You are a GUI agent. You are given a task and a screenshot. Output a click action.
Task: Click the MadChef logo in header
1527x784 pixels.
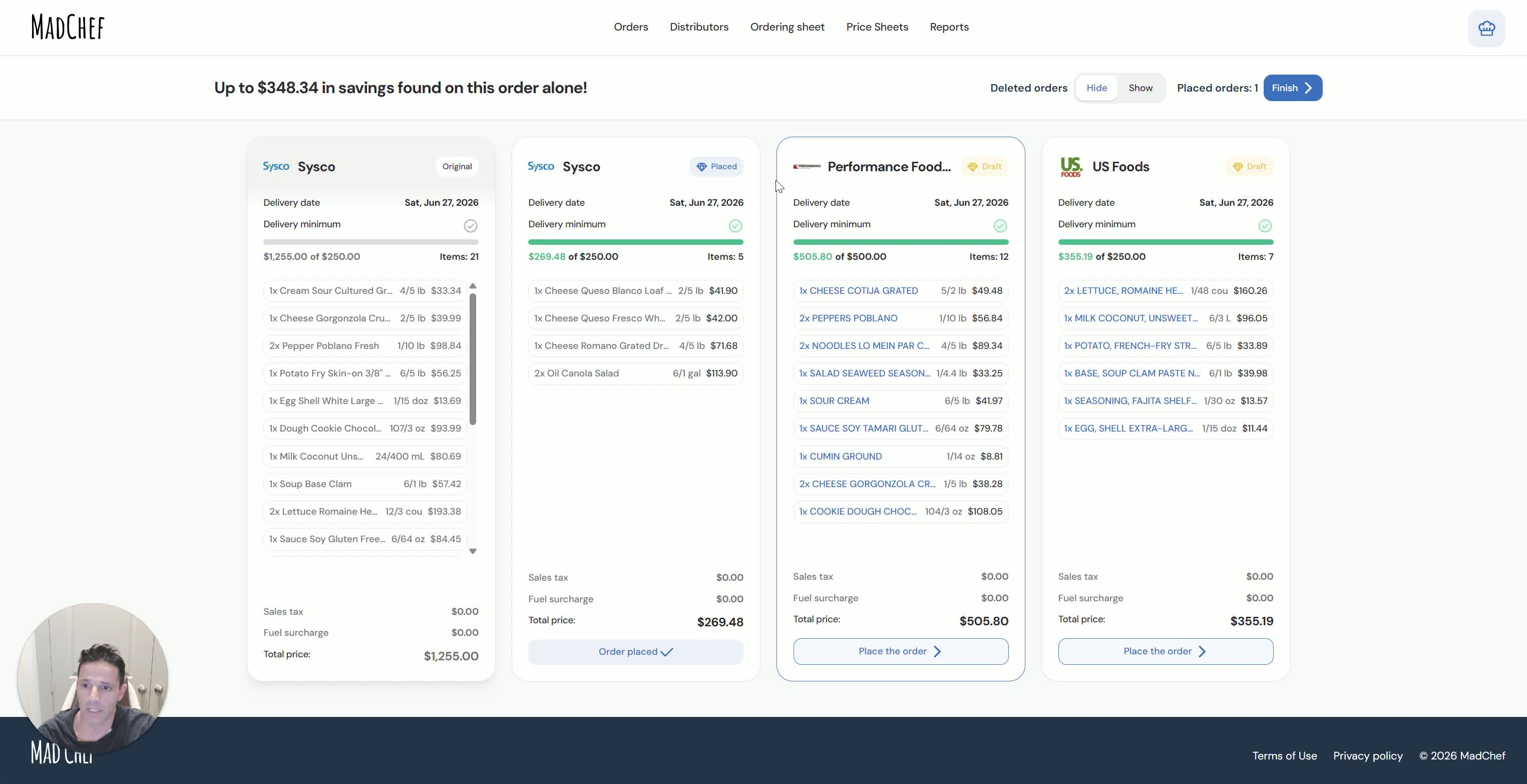coord(68,27)
